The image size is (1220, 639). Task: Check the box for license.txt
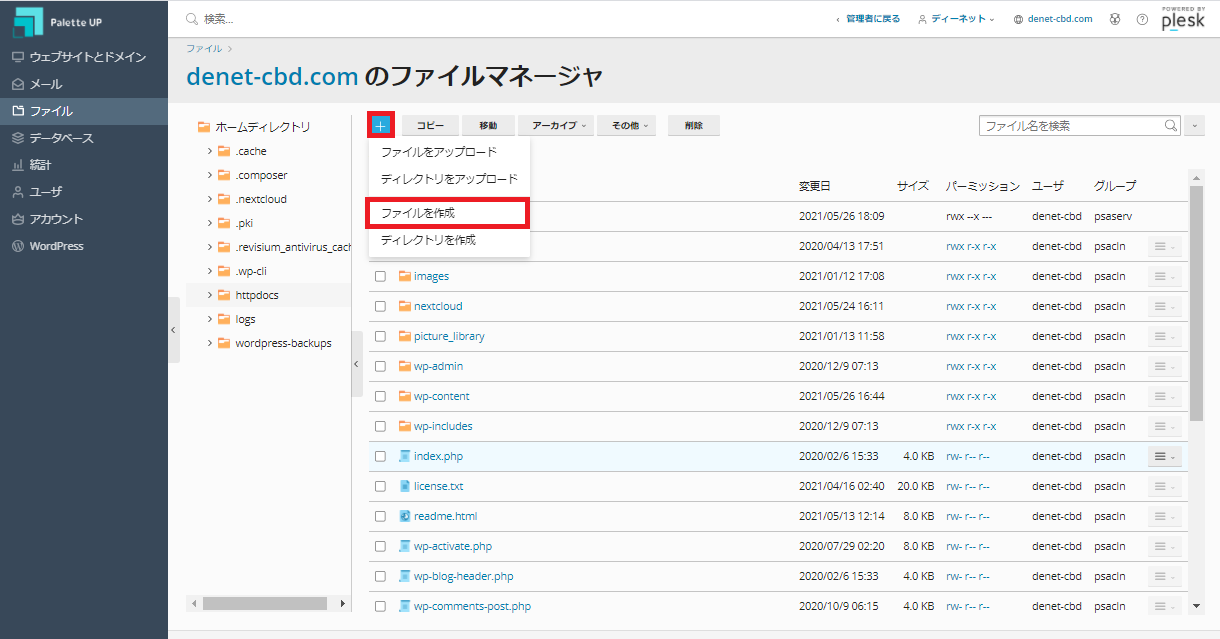380,486
